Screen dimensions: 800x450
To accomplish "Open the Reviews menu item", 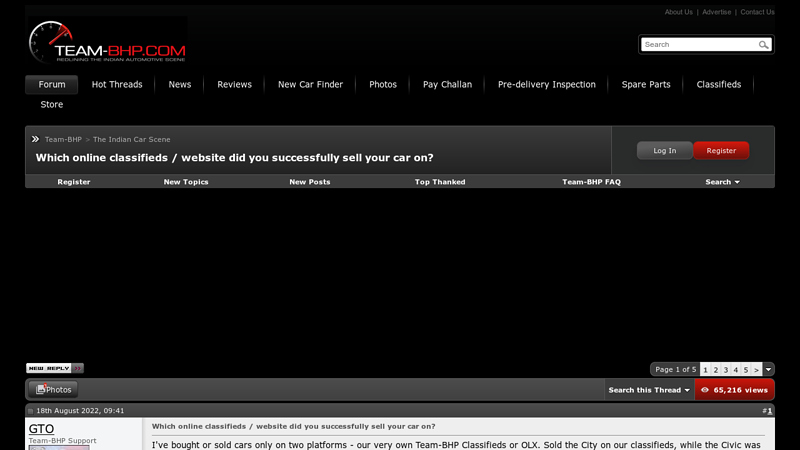I will click(x=234, y=85).
